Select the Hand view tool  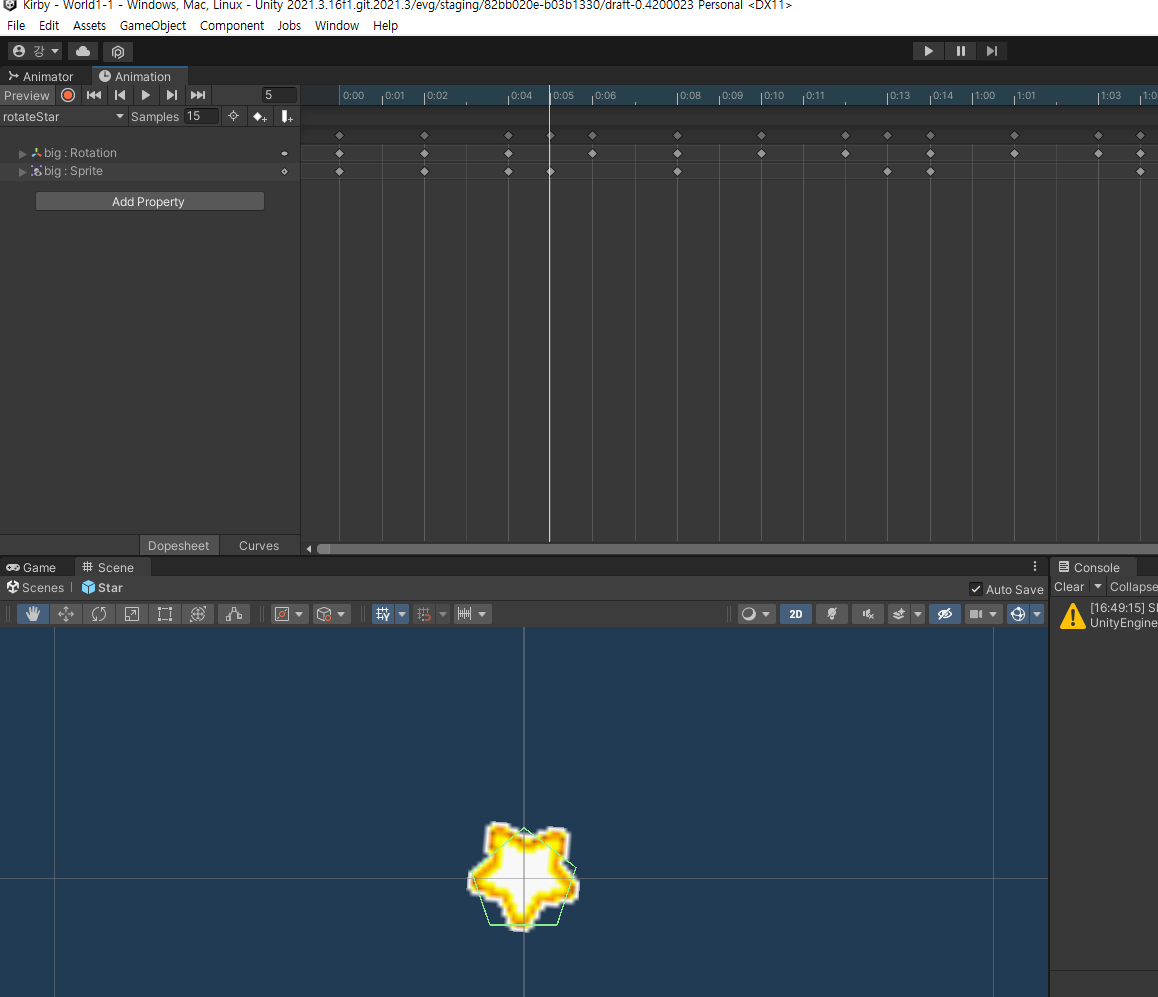[32, 614]
